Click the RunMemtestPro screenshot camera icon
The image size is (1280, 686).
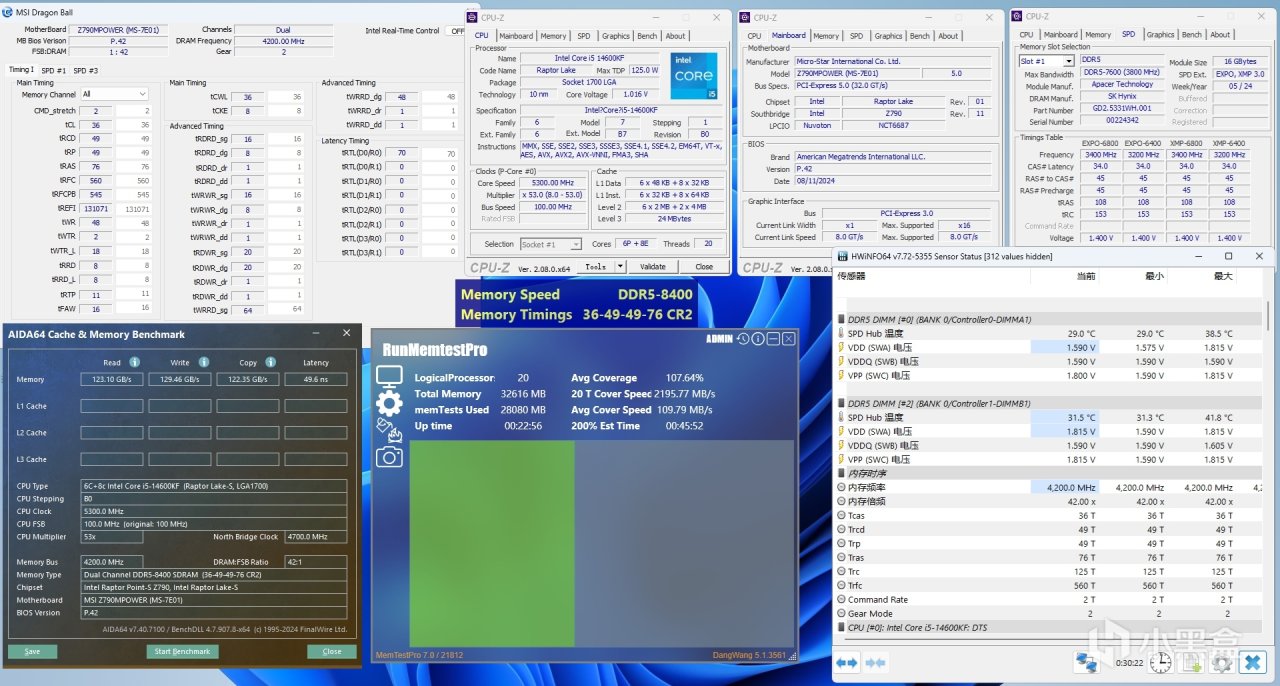[x=389, y=457]
